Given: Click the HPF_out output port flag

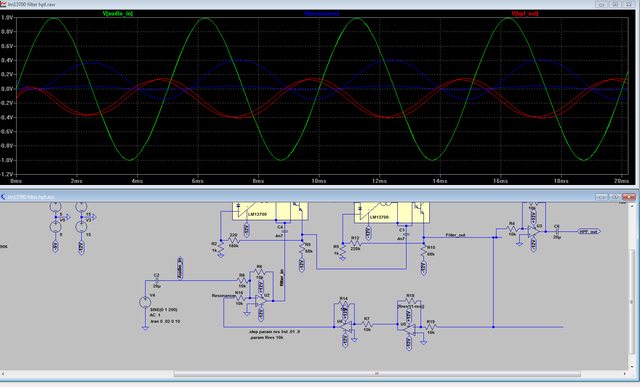Looking at the screenshot, I should coord(589,231).
